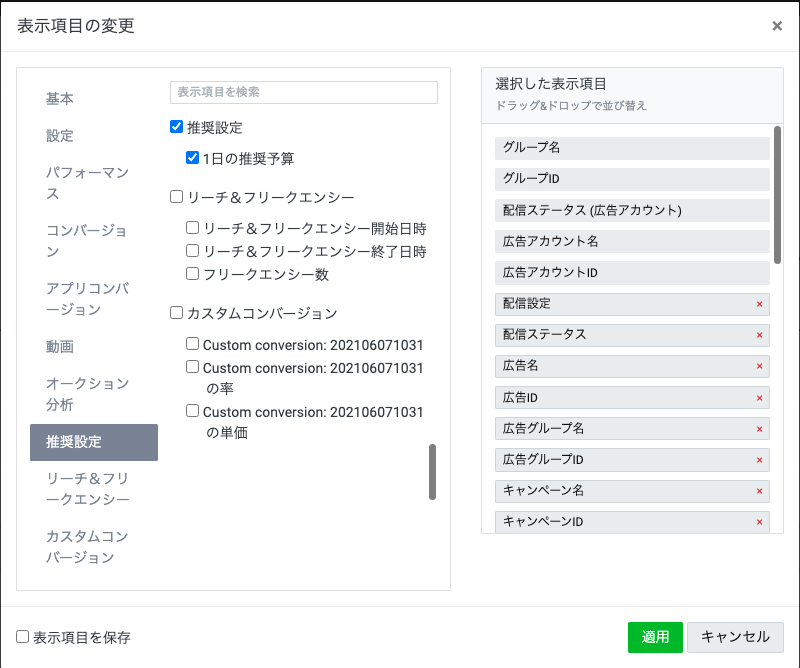Viewport: 800px width, 668px height.
Task: Delete 広告グループID via red x
Action: 759,460
